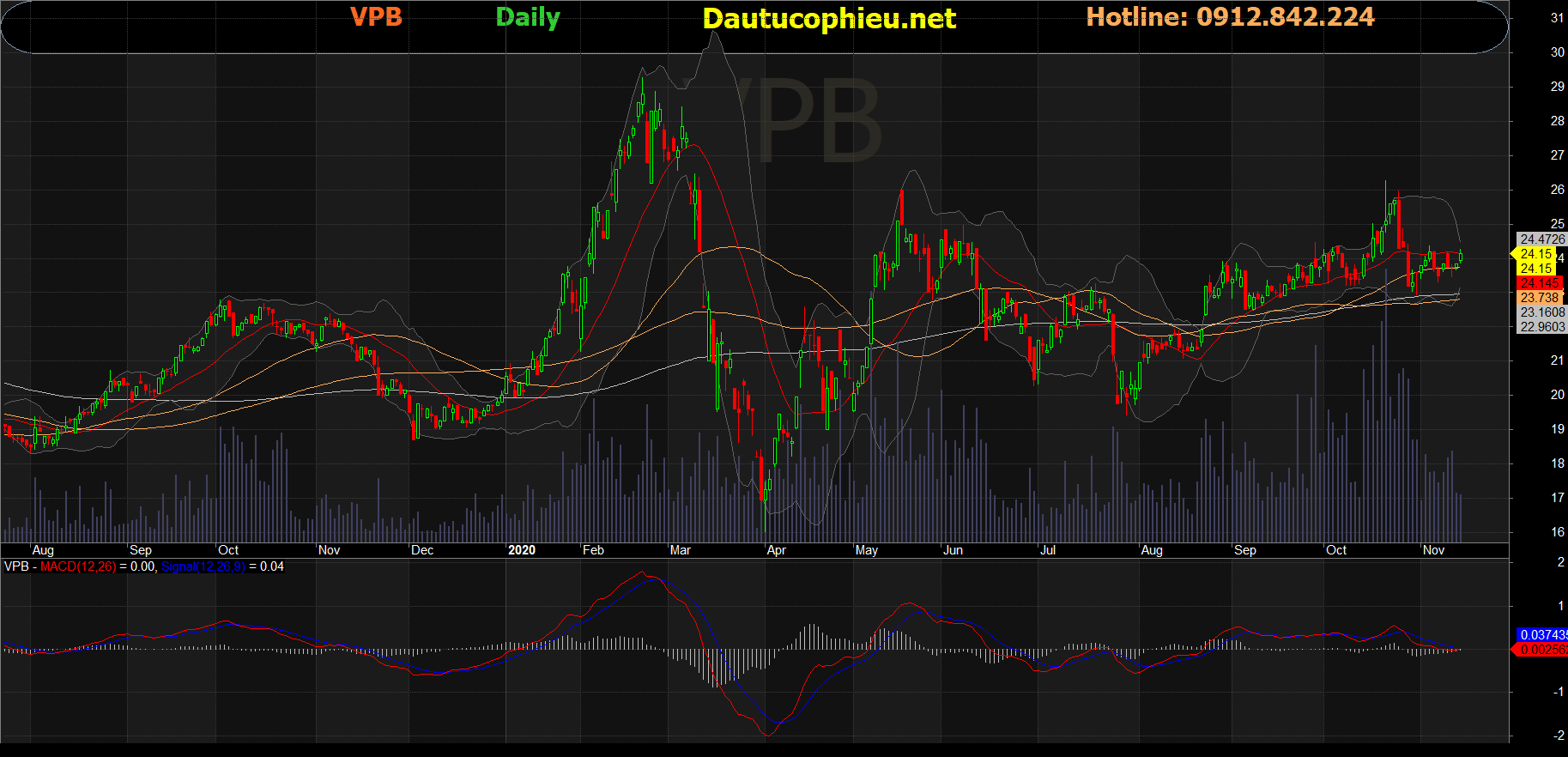The width and height of the screenshot is (1568, 757).
Task: Click the -2 MACD axis label
Action: [x=1559, y=736]
